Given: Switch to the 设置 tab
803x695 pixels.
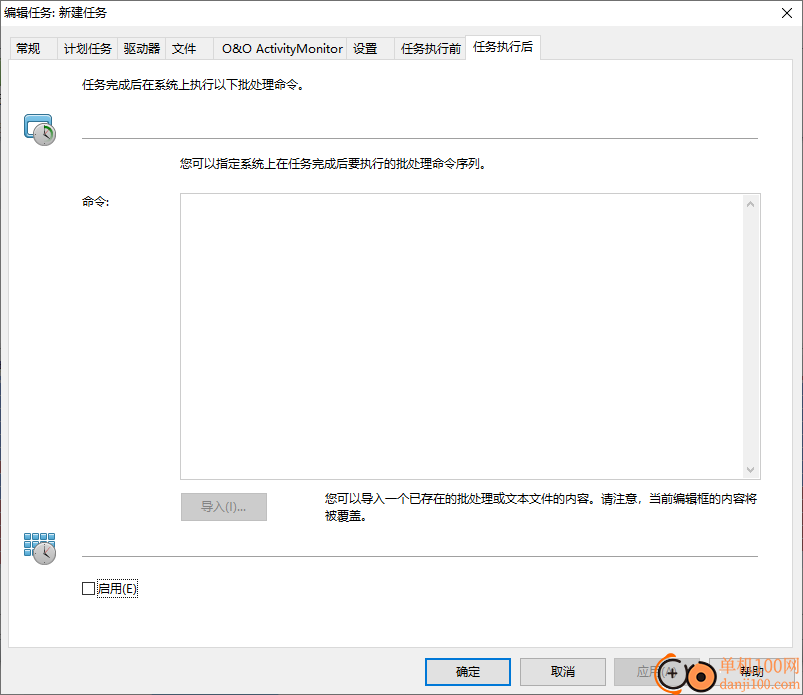Looking at the screenshot, I should point(370,49).
